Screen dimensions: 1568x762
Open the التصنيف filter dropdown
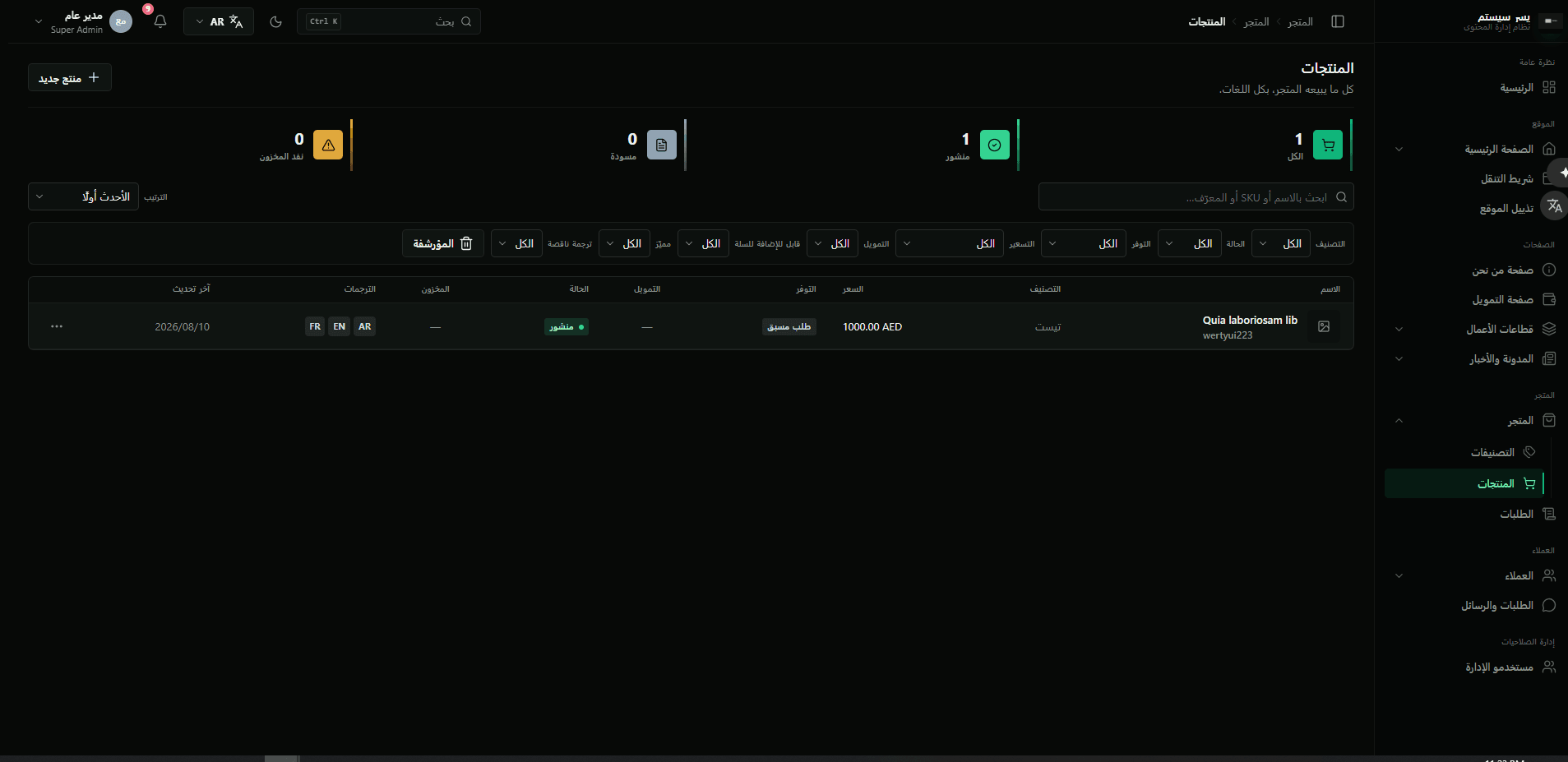tap(1281, 243)
